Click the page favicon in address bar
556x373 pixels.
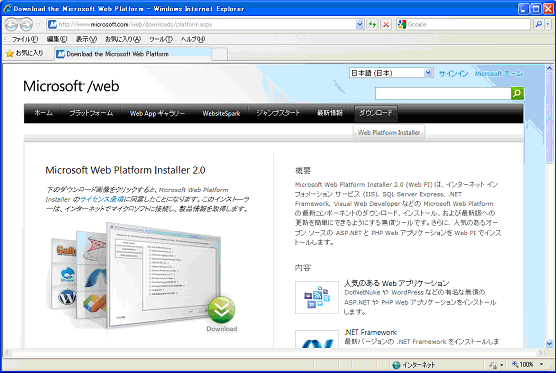52,24
